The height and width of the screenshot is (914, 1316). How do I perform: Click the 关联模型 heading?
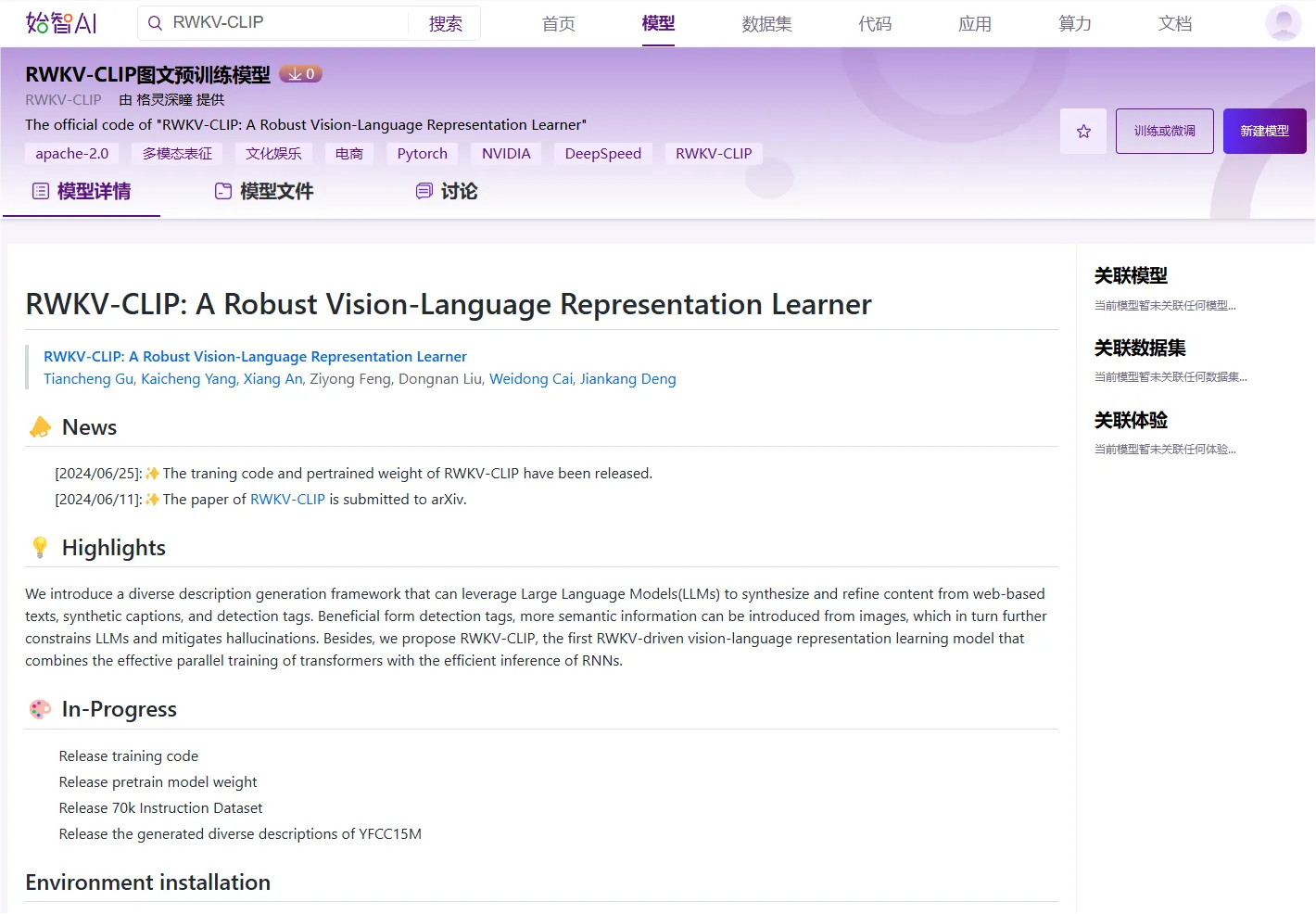point(1131,276)
